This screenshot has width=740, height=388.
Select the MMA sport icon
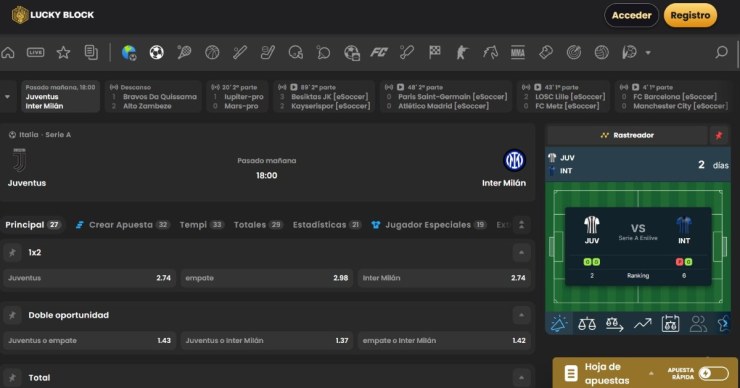point(518,52)
